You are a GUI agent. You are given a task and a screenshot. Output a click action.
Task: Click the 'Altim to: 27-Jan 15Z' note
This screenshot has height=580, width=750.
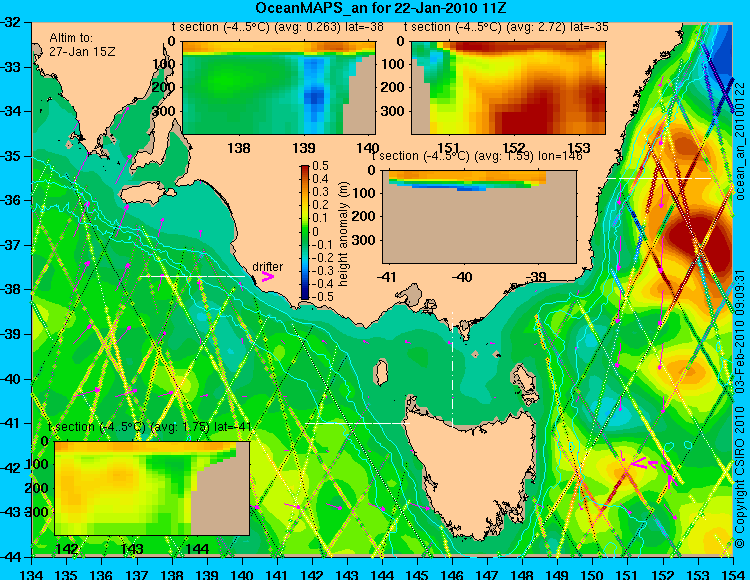click(x=82, y=44)
